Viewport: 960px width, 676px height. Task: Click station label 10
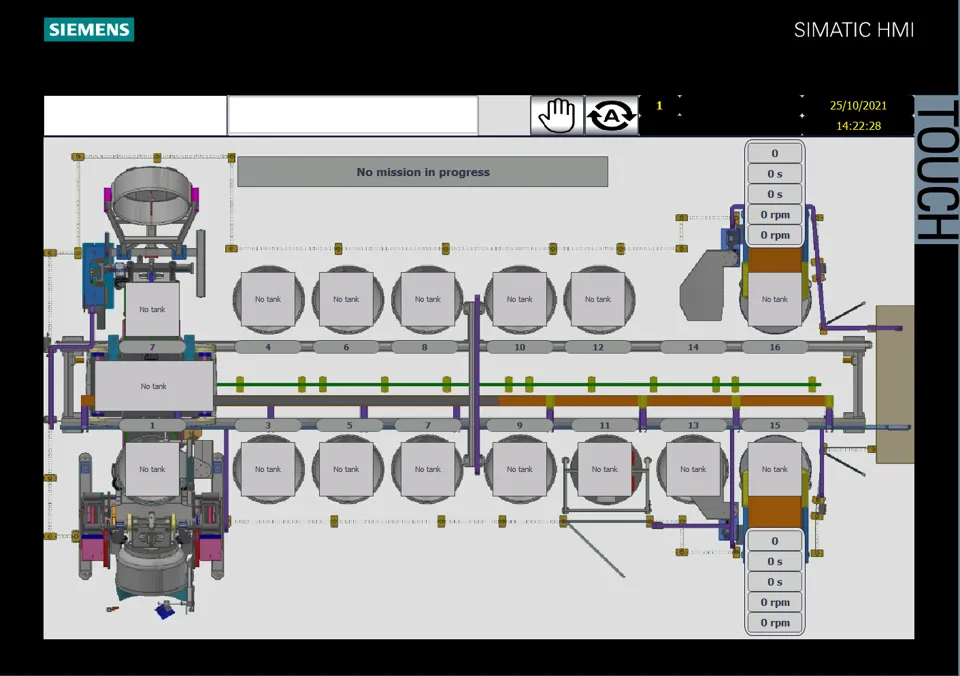pos(520,347)
